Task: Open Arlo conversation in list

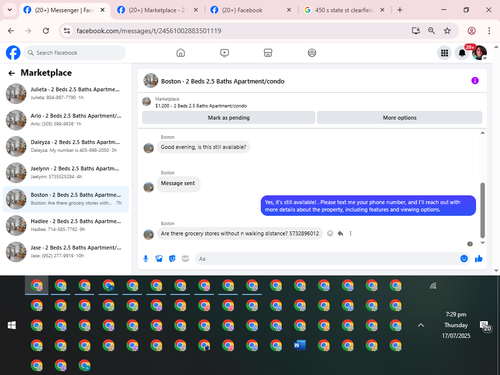Action: coord(66,120)
